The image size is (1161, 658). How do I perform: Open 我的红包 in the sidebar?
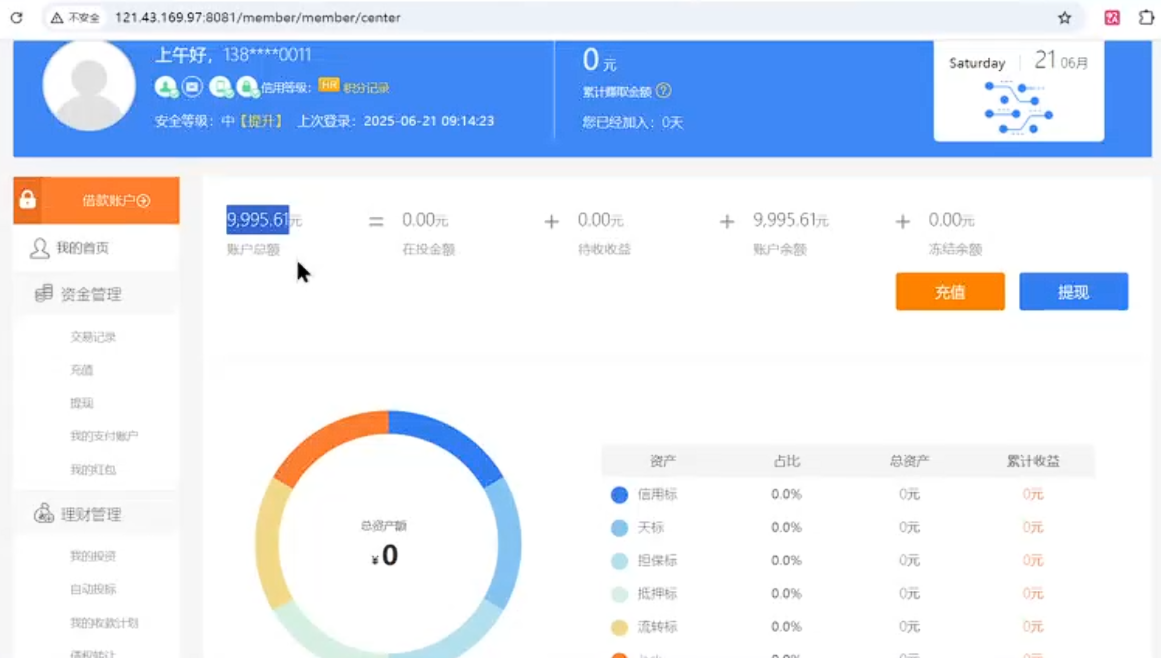coord(93,469)
